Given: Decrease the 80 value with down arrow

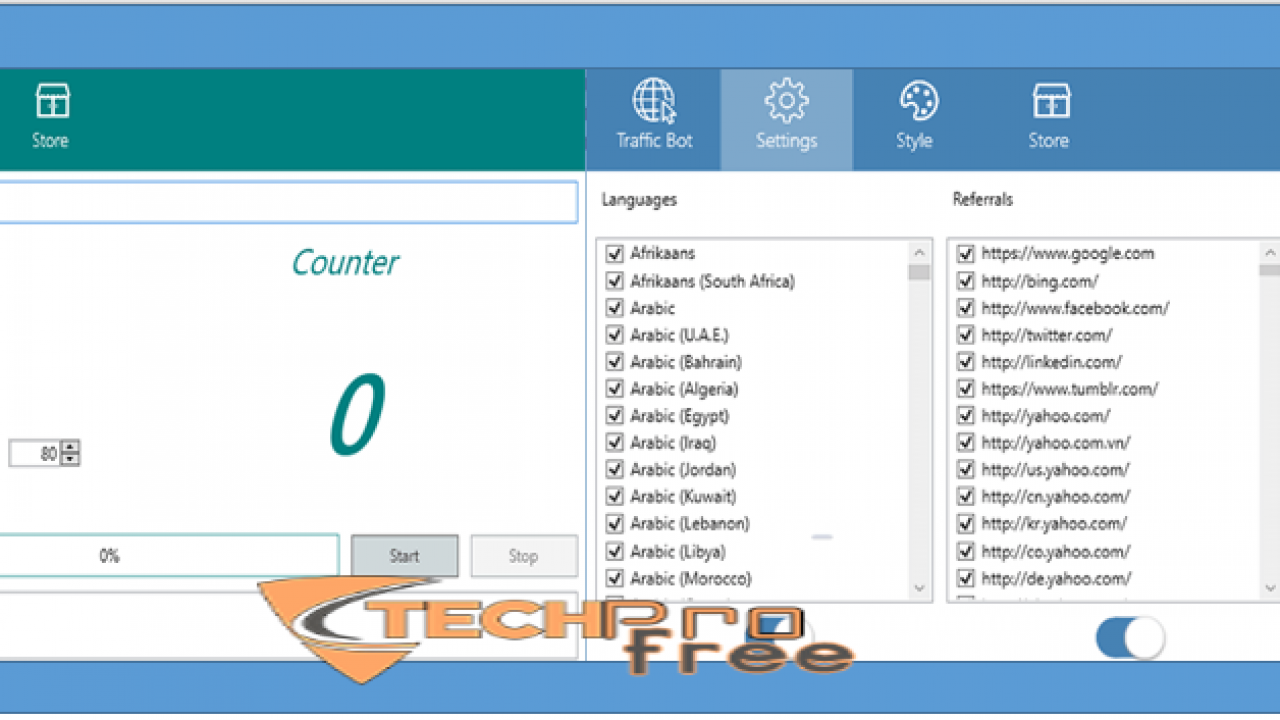Looking at the screenshot, I should pos(70,460).
